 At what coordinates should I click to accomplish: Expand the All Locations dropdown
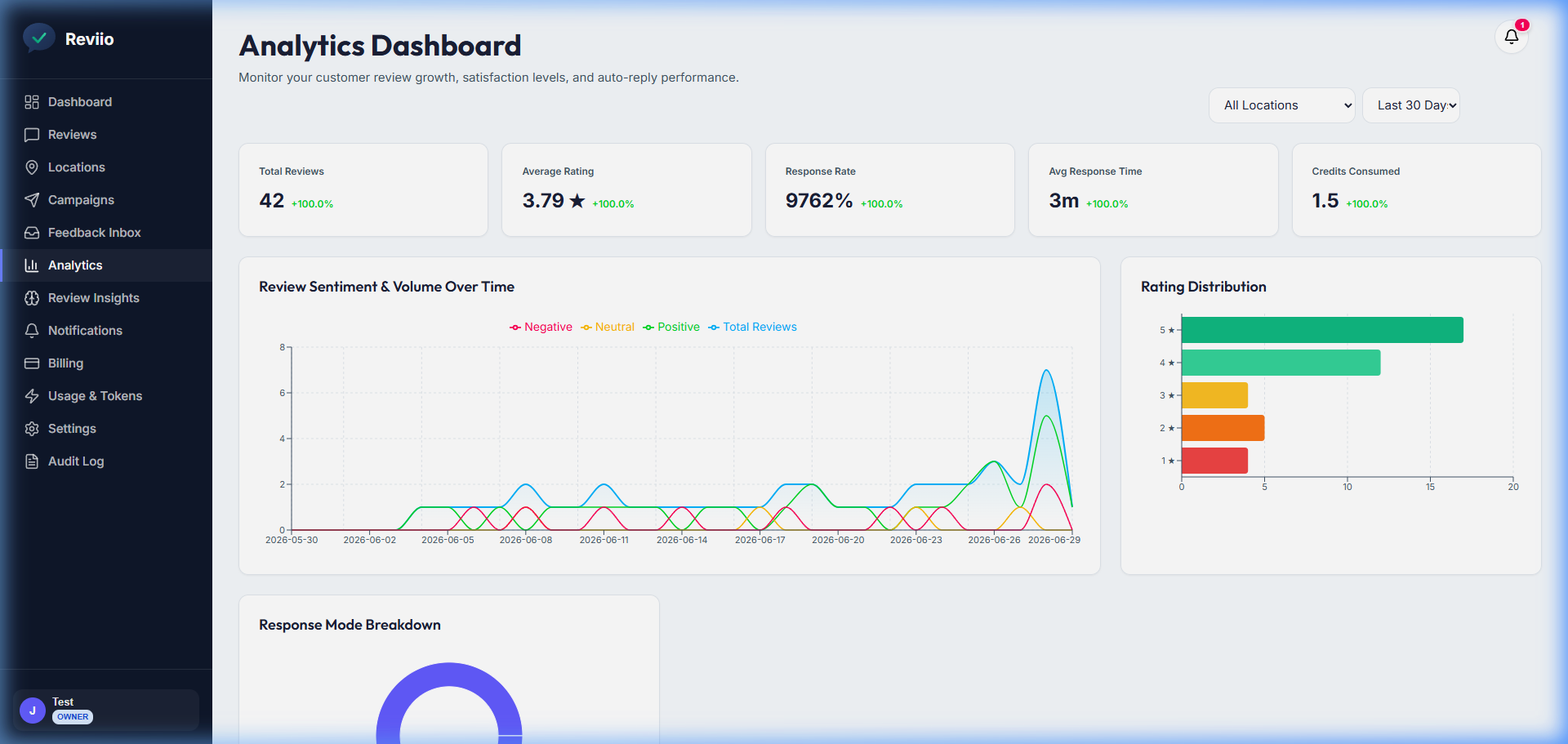(1282, 105)
